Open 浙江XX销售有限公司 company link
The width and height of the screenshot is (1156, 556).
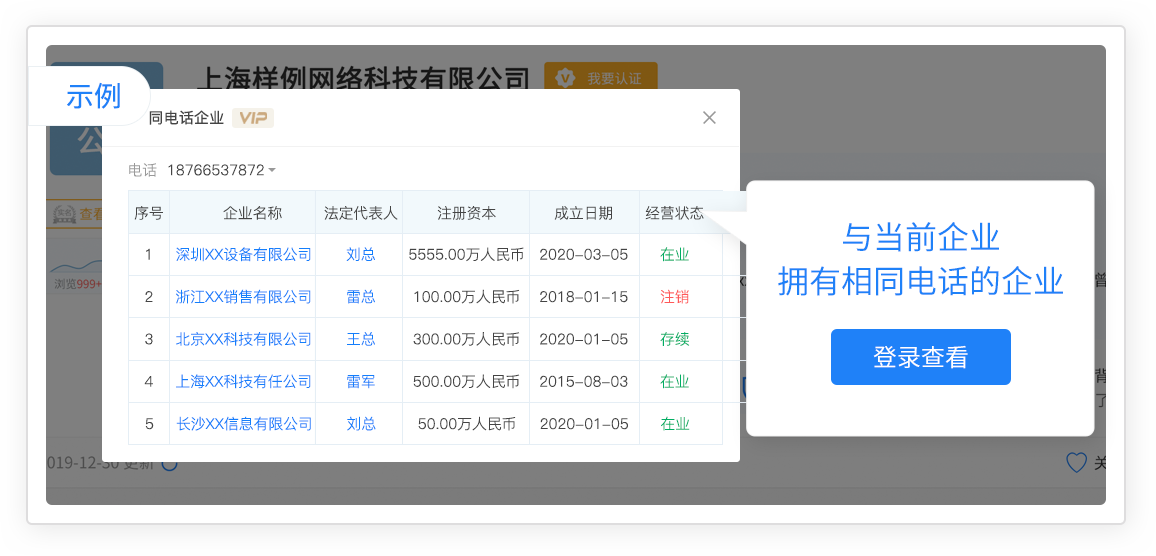click(x=243, y=297)
